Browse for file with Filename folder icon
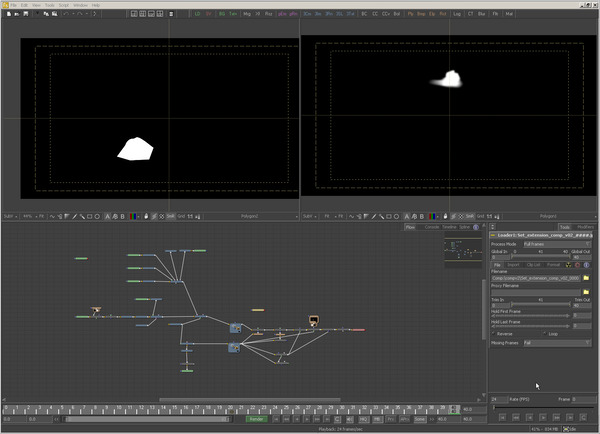Screen dimensions: 600x434 pos(586,278)
